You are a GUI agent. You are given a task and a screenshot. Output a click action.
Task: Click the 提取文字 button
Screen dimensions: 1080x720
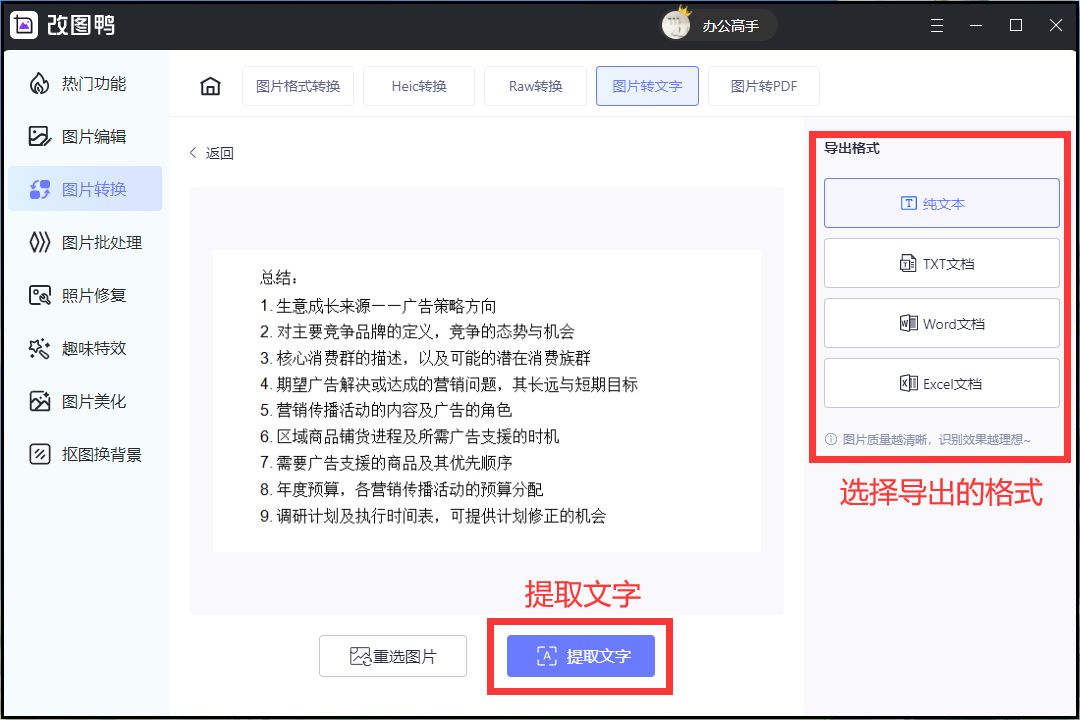[580, 656]
